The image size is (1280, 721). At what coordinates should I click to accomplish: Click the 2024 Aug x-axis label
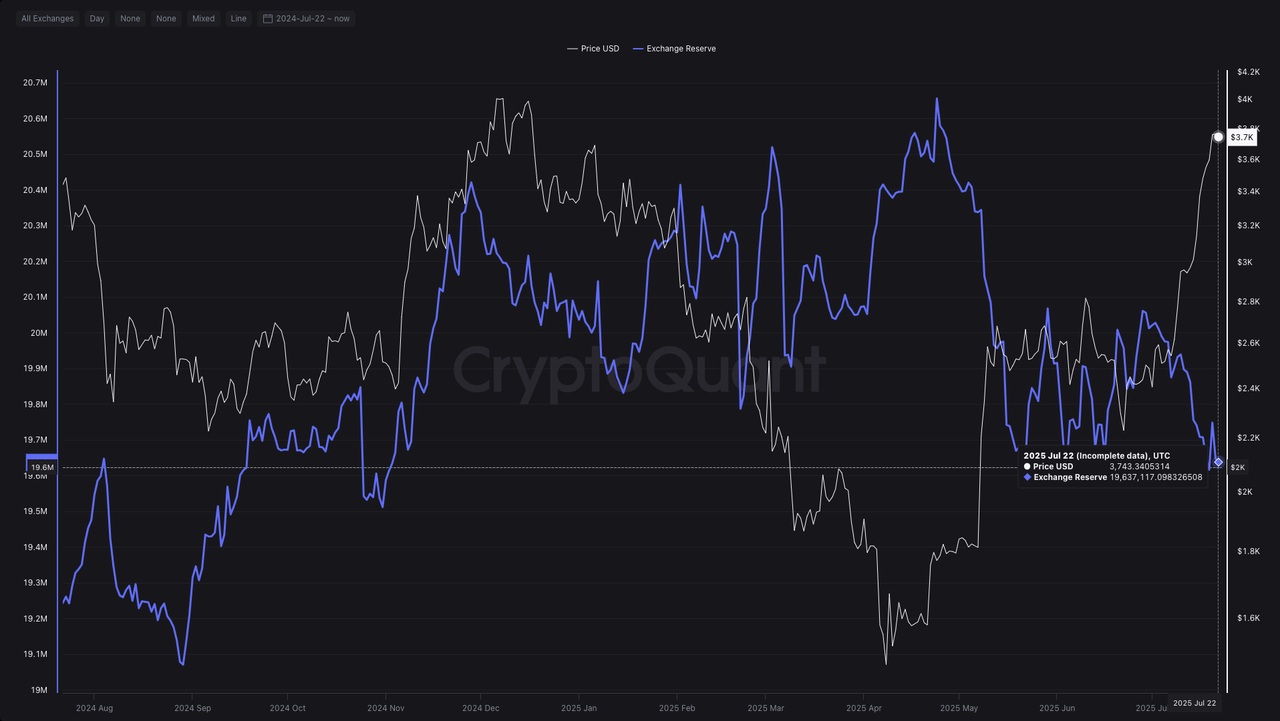click(x=94, y=708)
